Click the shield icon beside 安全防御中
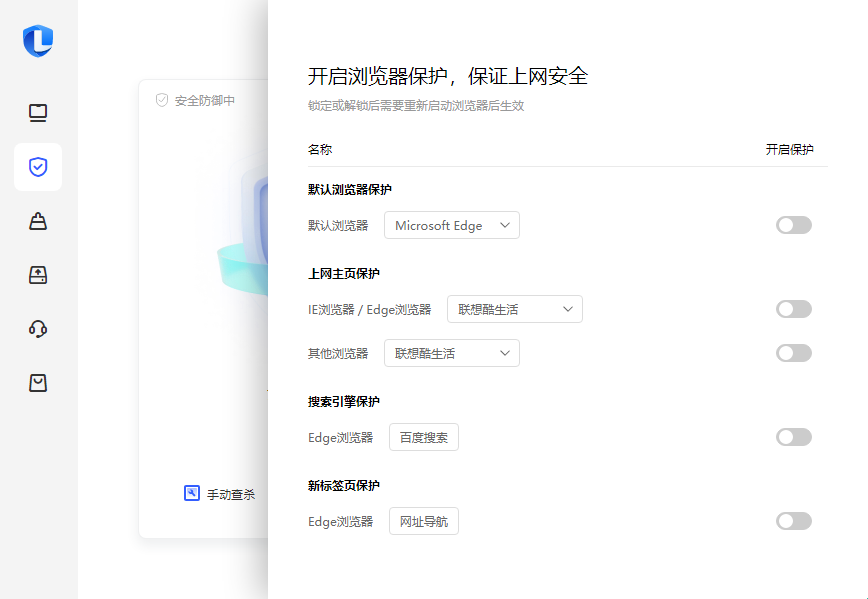868x599 pixels. click(x=162, y=100)
